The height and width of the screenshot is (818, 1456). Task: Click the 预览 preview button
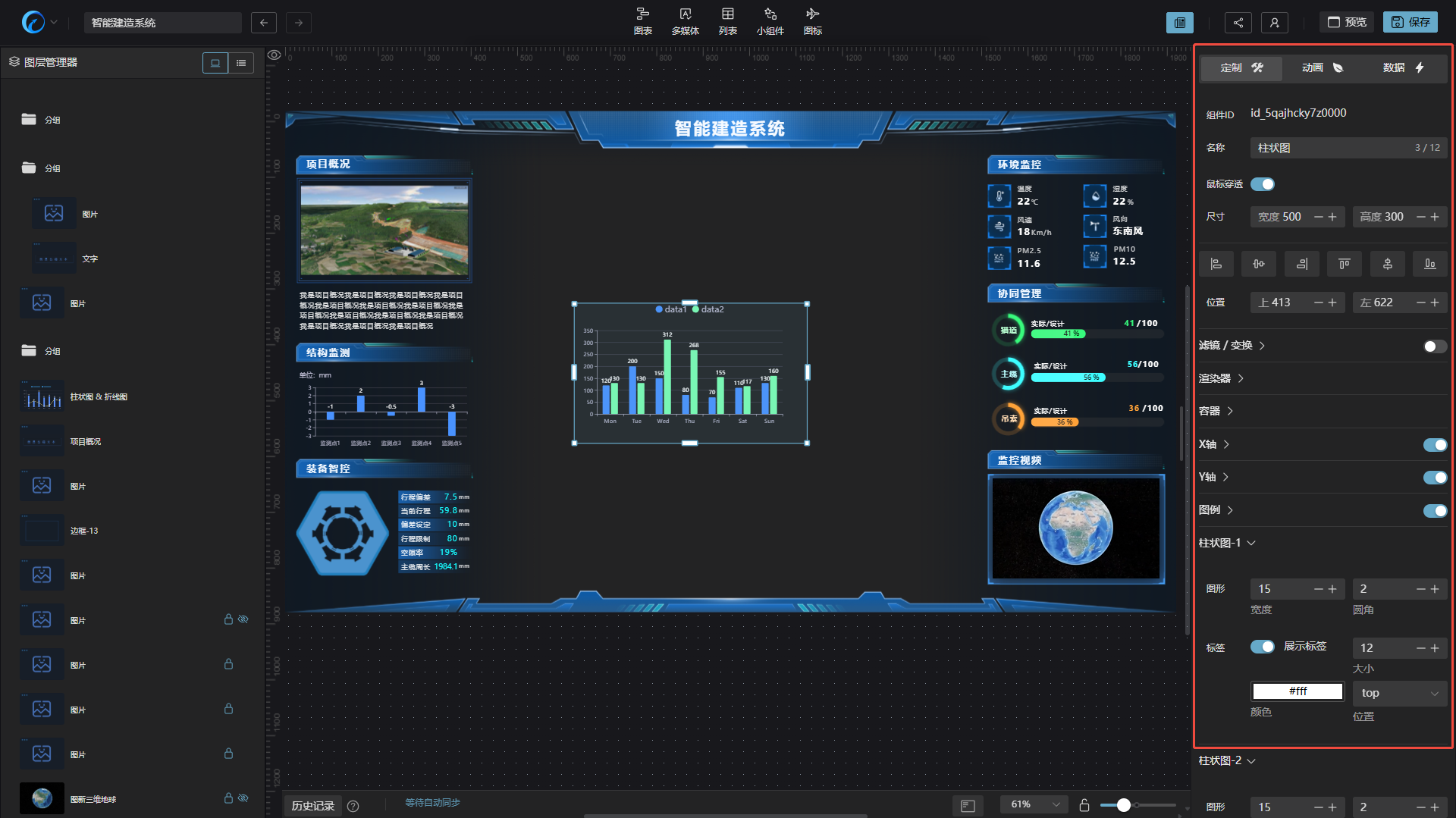click(x=1347, y=23)
